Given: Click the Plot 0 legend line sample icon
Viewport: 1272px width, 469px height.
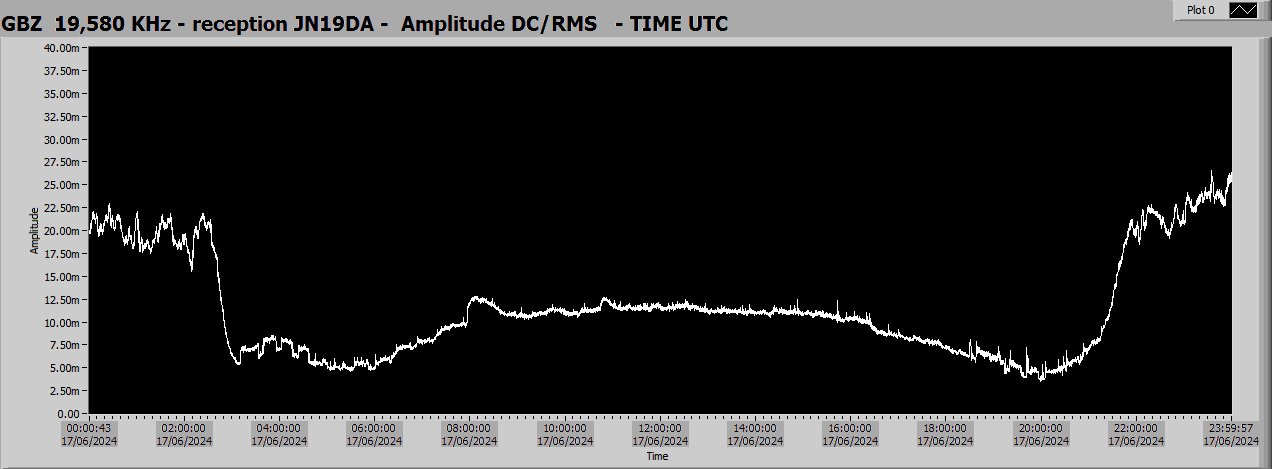Looking at the screenshot, I should click(x=1242, y=10).
